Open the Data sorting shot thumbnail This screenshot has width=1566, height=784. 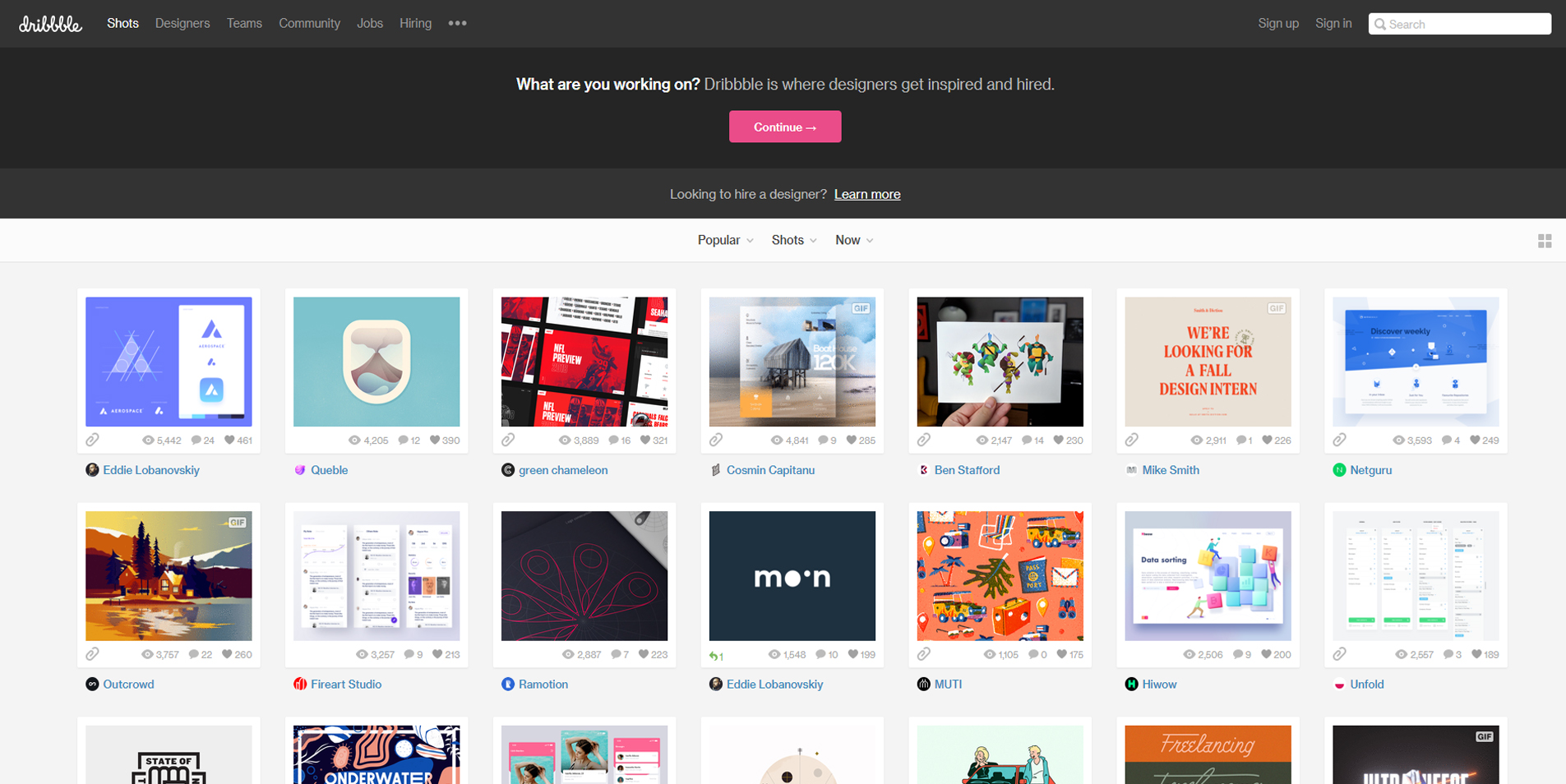tap(1208, 576)
